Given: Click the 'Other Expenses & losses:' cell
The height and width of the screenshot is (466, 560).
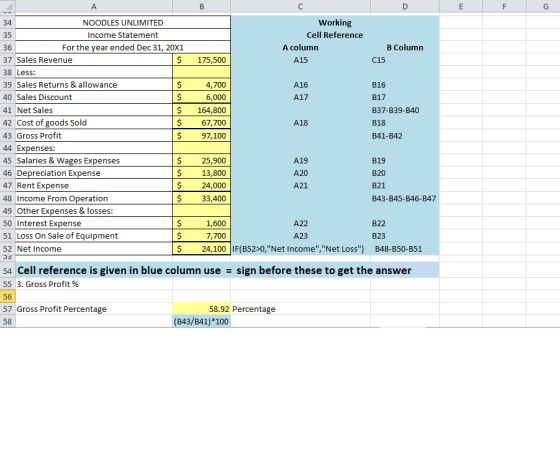Looking at the screenshot, I should coord(94,211).
